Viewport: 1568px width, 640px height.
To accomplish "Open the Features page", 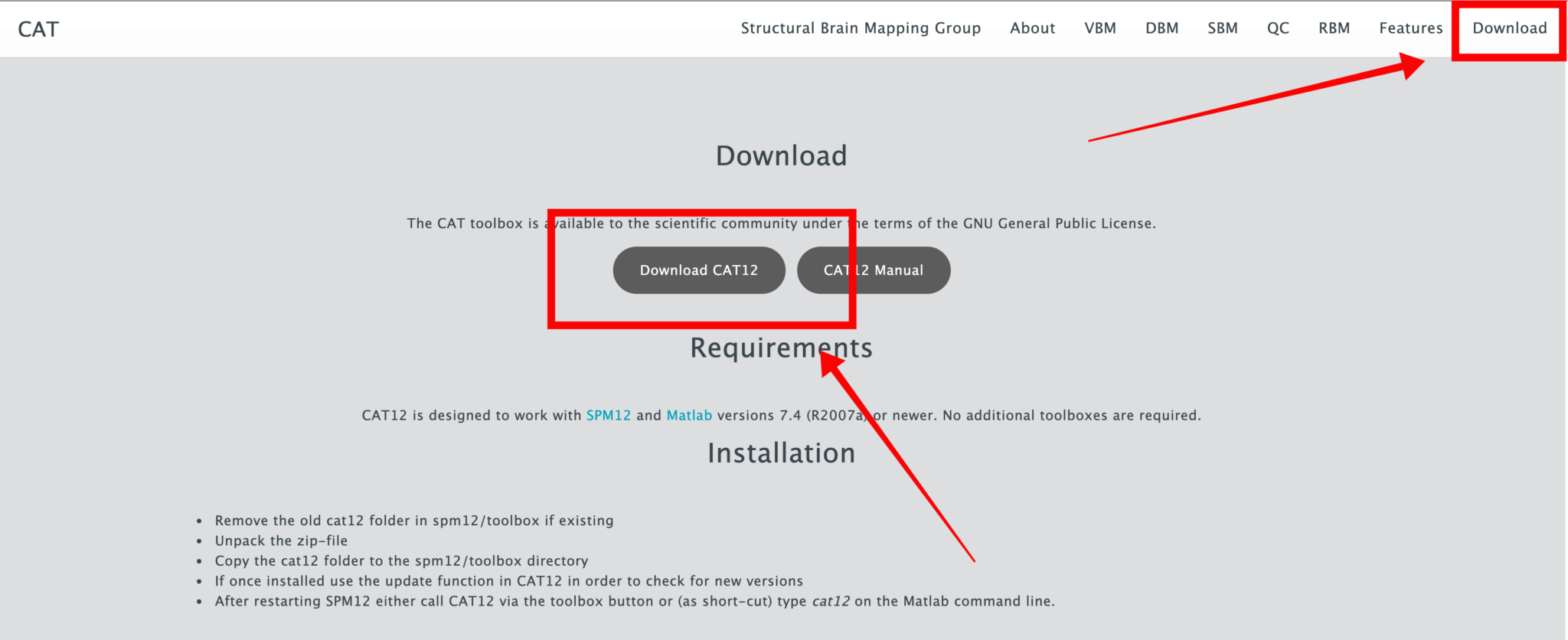I will pyautogui.click(x=1410, y=28).
